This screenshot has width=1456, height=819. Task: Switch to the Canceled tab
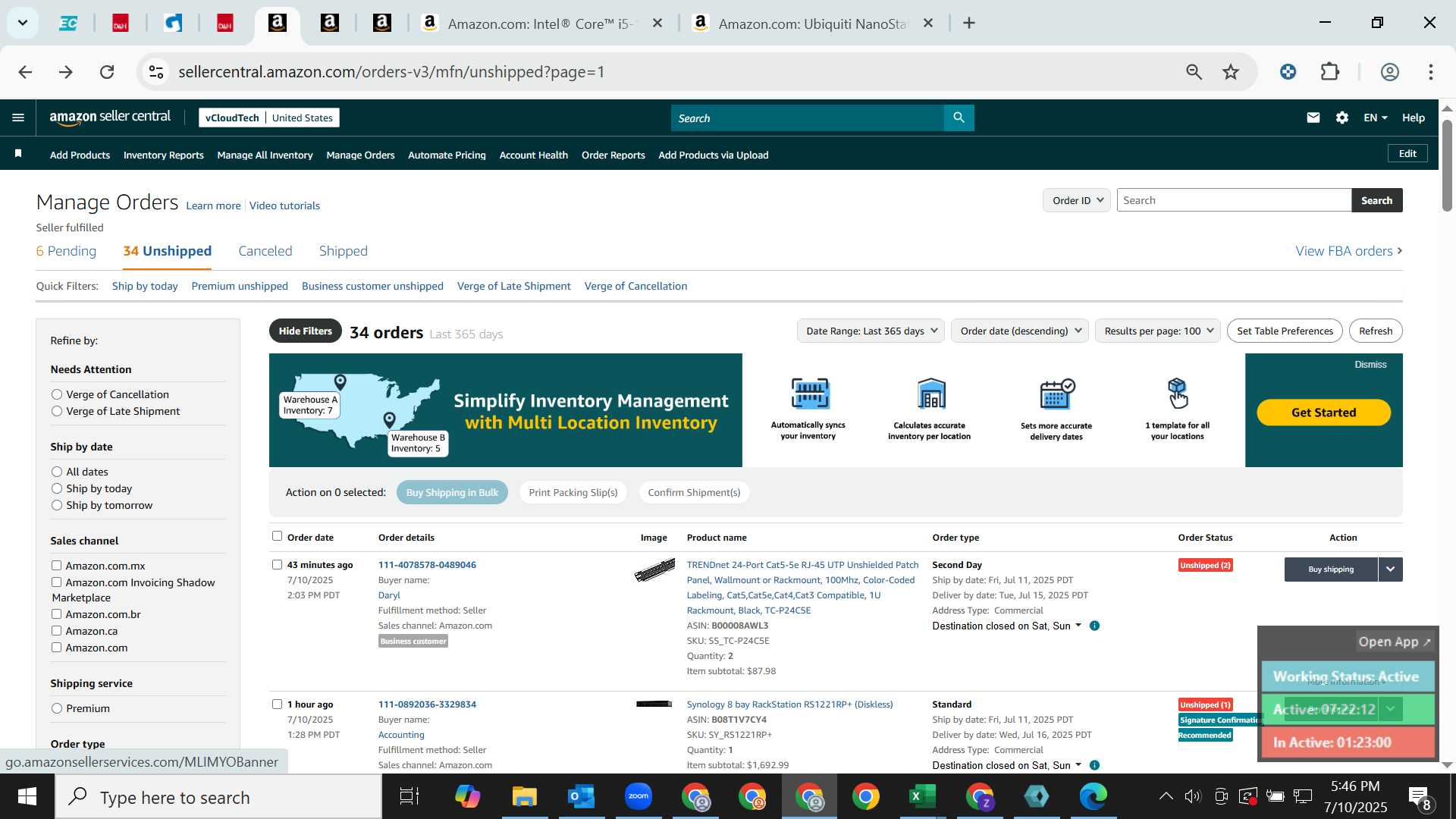pyautogui.click(x=265, y=251)
